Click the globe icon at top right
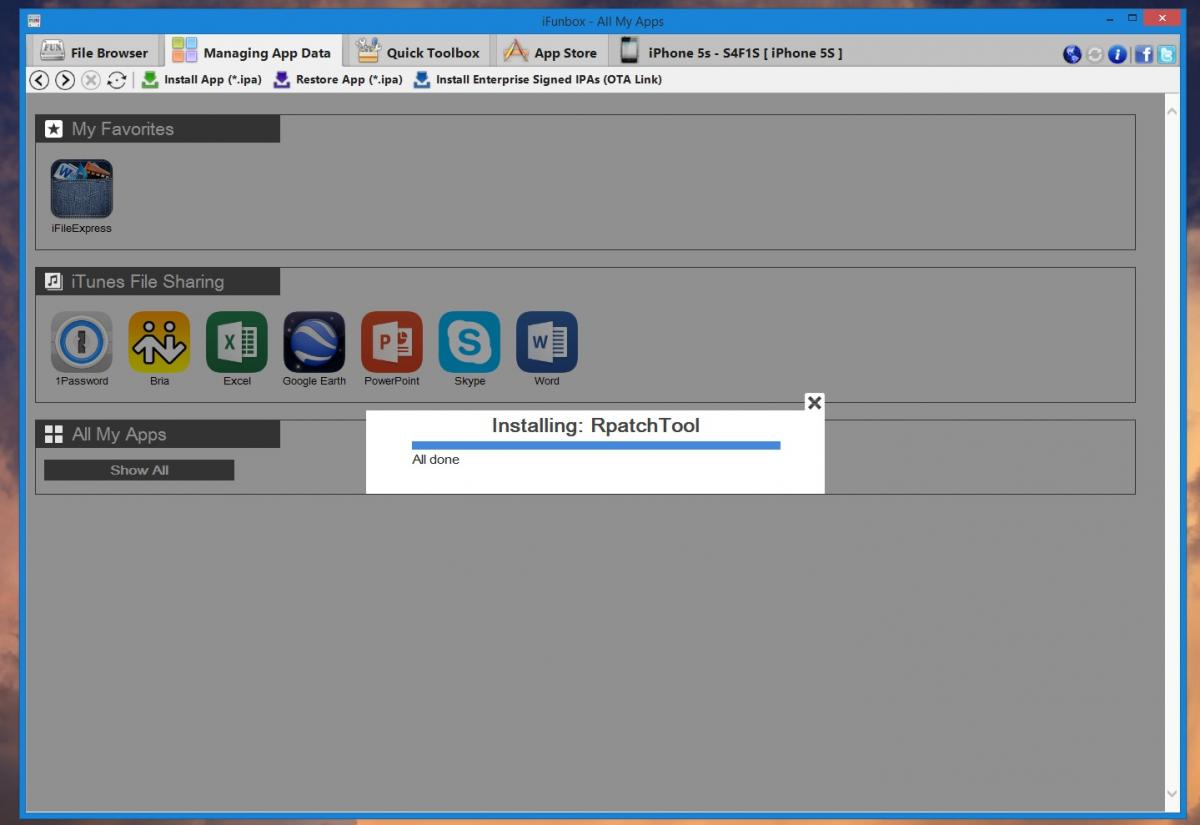The image size is (1200, 825). click(1072, 54)
